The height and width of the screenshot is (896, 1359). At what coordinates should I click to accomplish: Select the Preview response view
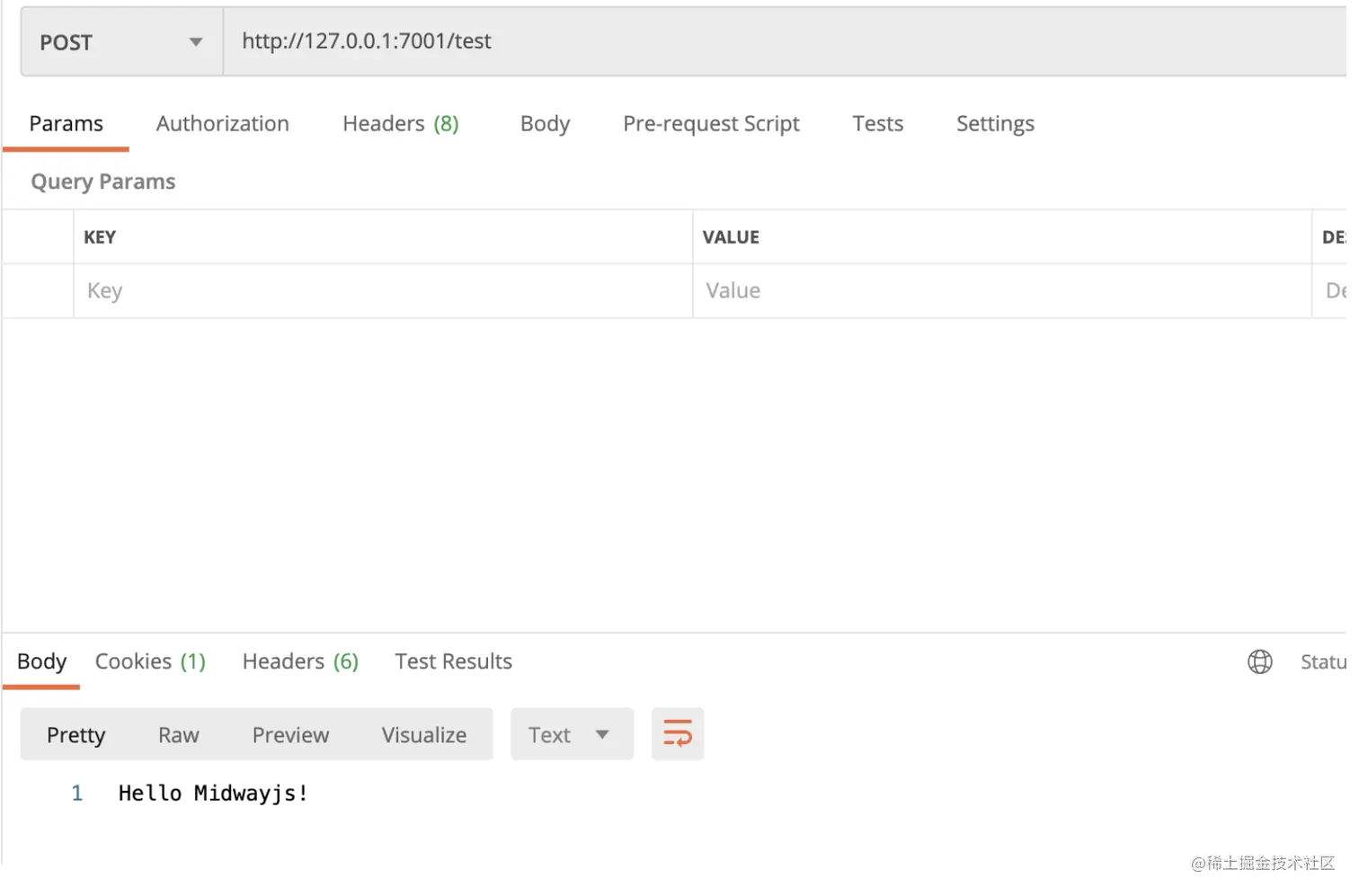click(290, 735)
